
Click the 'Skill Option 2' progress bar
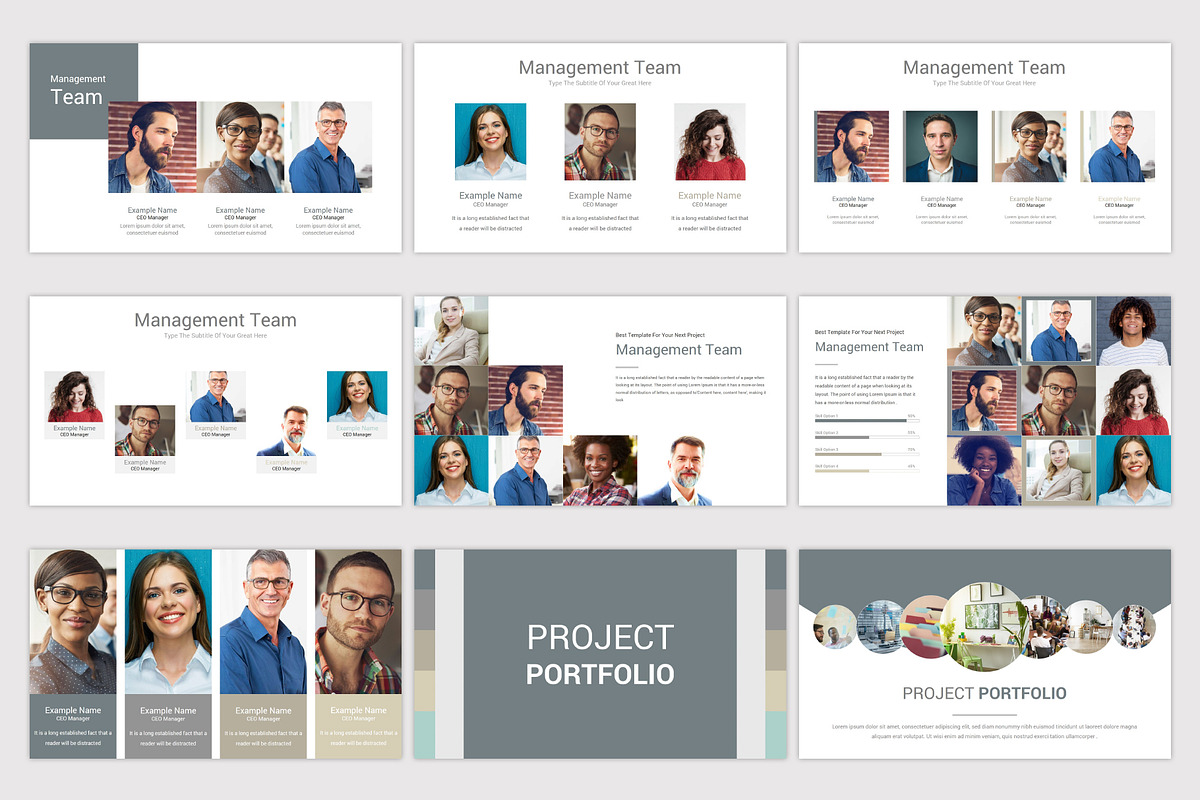[x=866, y=437]
